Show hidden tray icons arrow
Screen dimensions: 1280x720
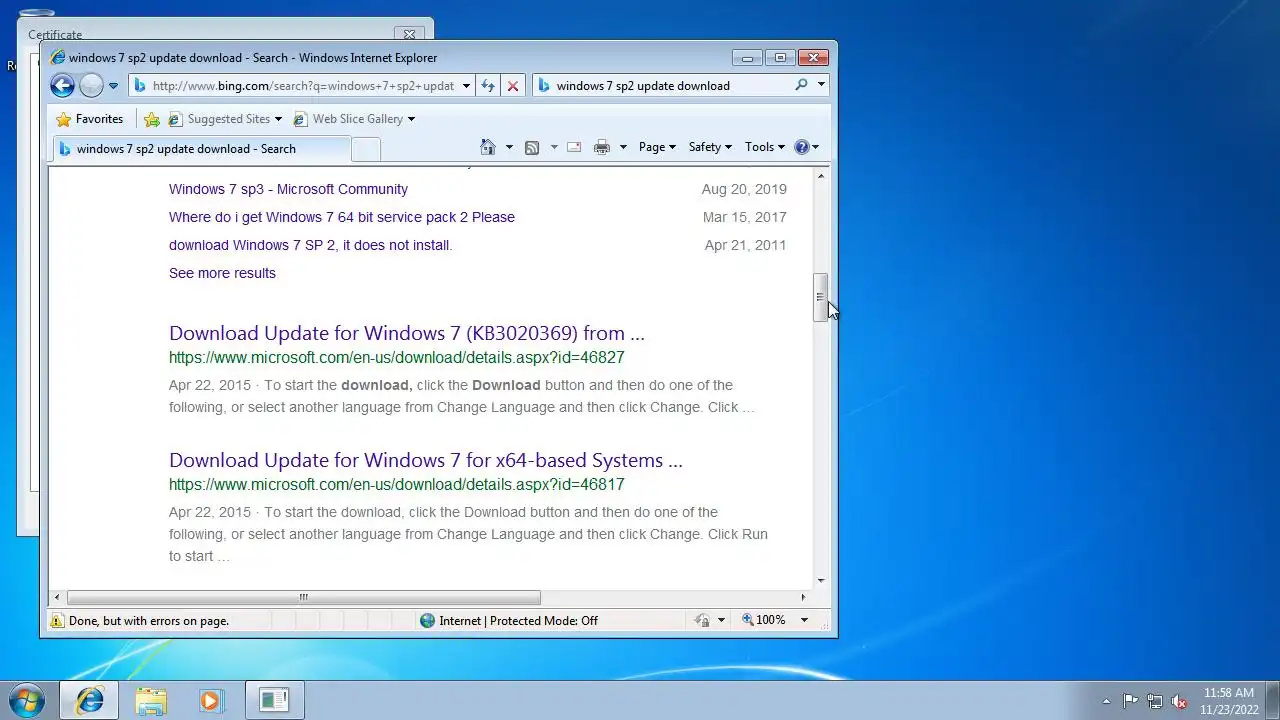pos(1106,701)
